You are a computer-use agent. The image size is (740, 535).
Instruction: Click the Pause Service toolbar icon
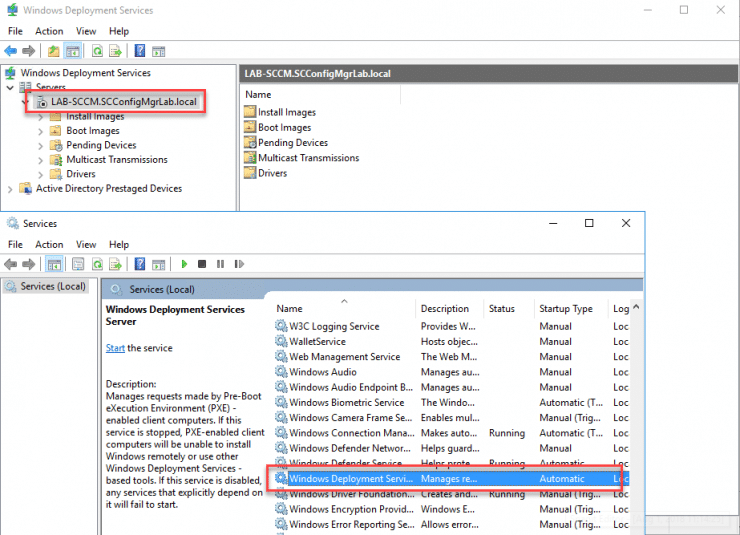tap(220, 264)
